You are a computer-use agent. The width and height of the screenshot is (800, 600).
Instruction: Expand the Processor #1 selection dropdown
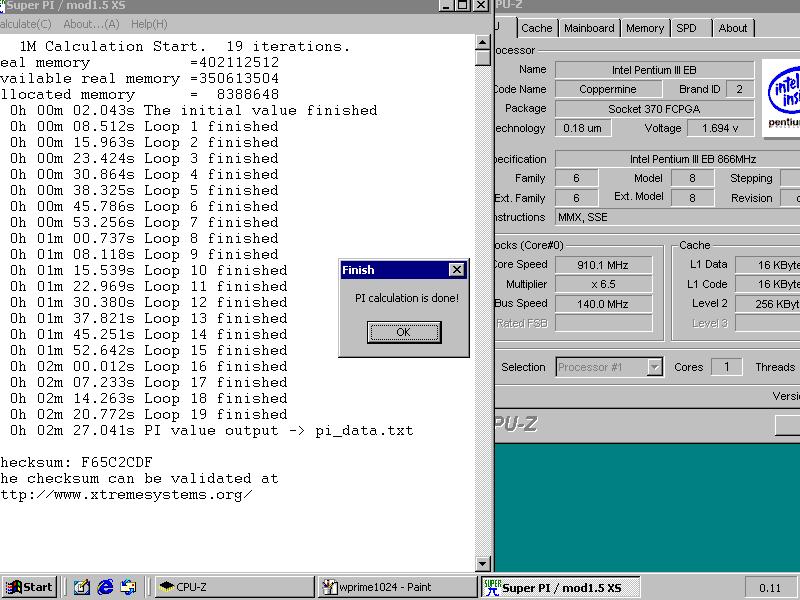tap(655, 367)
